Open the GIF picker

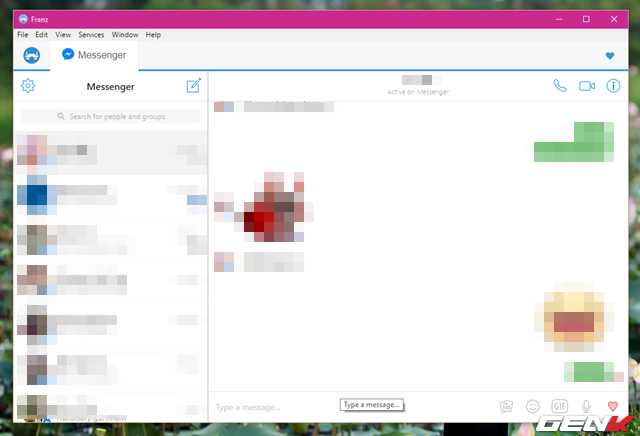pyautogui.click(x=560, y=407)
